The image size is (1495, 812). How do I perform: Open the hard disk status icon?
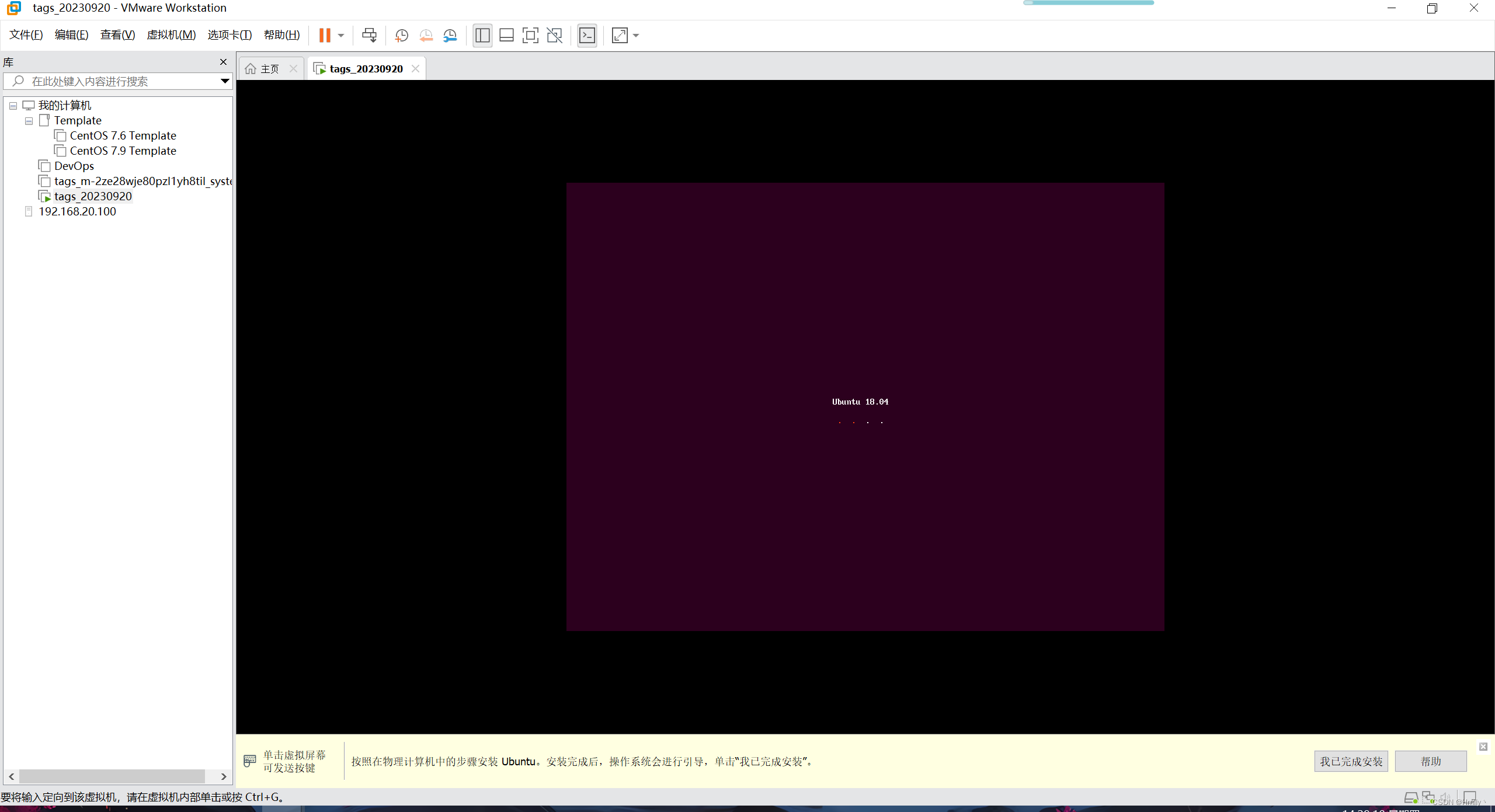point(1411,797)
